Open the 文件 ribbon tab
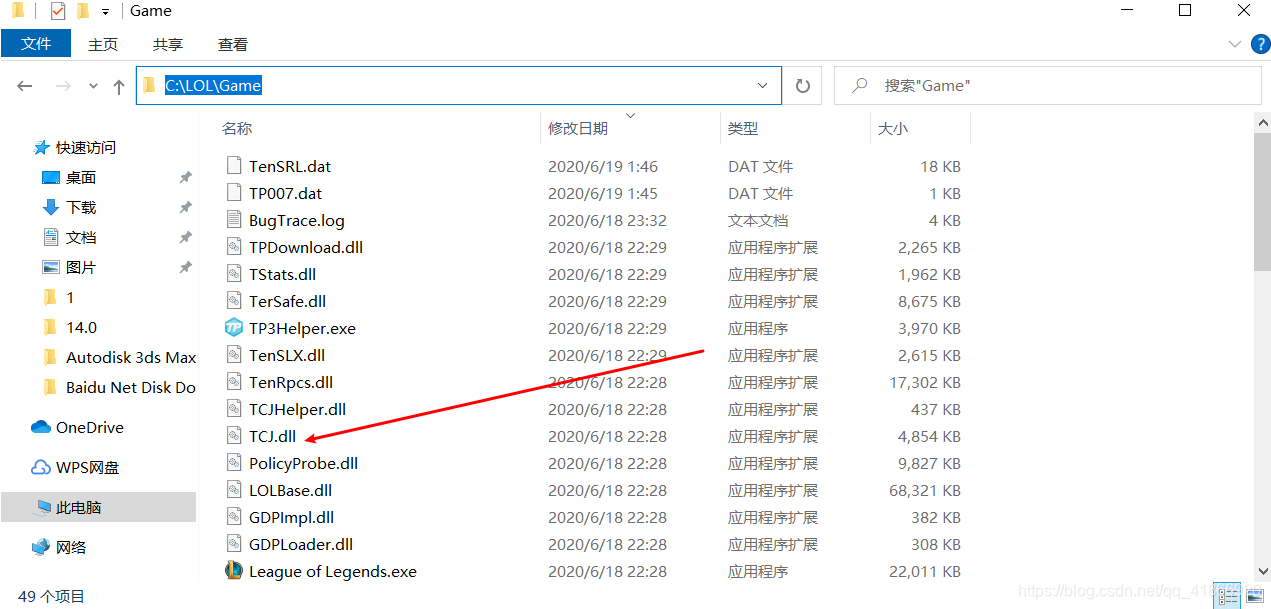The width and height of the screenshot is (1271, 609). coord(36,44)
